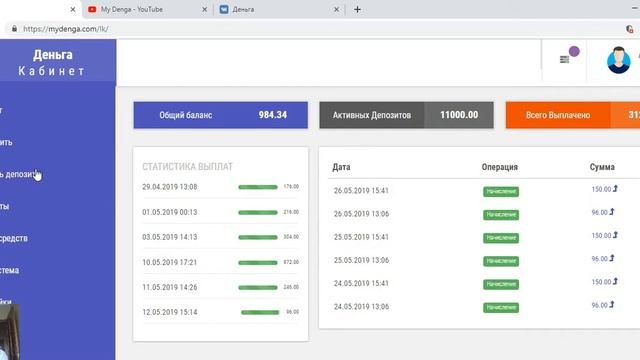This screenshot has width=640, height=360.
Task: Open the Деньга Кабинет logo header
Action: click(58, 62)
